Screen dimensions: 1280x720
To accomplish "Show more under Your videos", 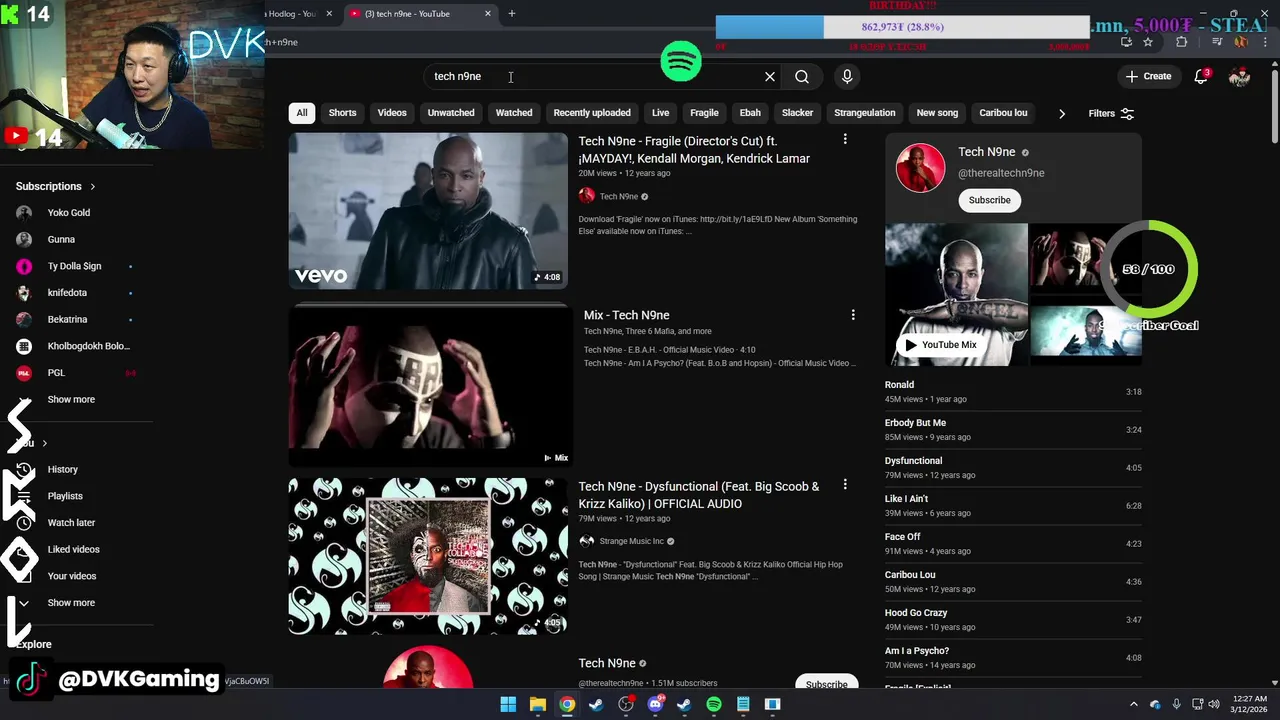I will point(71,603).
